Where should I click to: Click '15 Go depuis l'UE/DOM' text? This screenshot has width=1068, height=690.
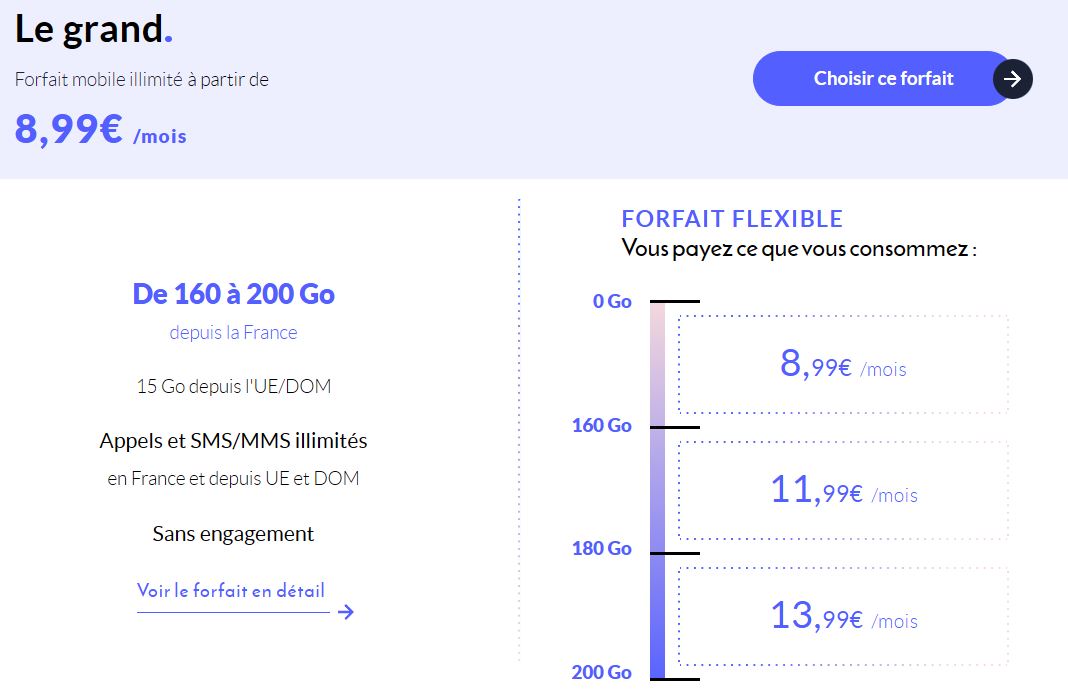pos(233,386)
